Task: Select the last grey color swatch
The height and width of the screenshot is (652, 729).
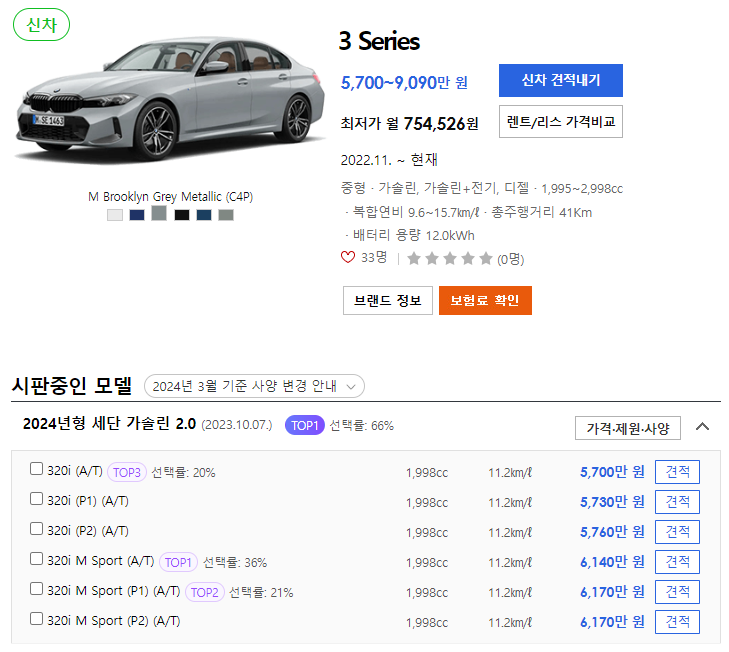Action: click(226, 215)
